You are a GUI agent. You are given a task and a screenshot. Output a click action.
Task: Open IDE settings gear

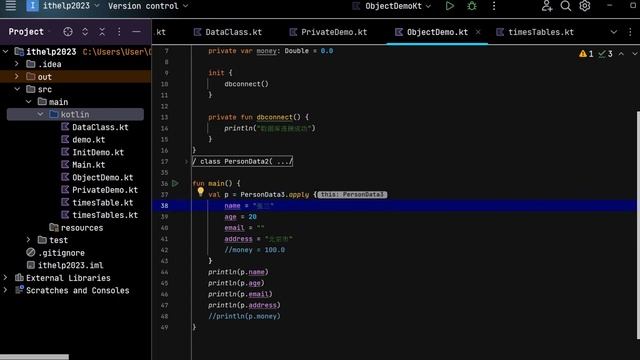pyautogui.click(x=584, y=6)
